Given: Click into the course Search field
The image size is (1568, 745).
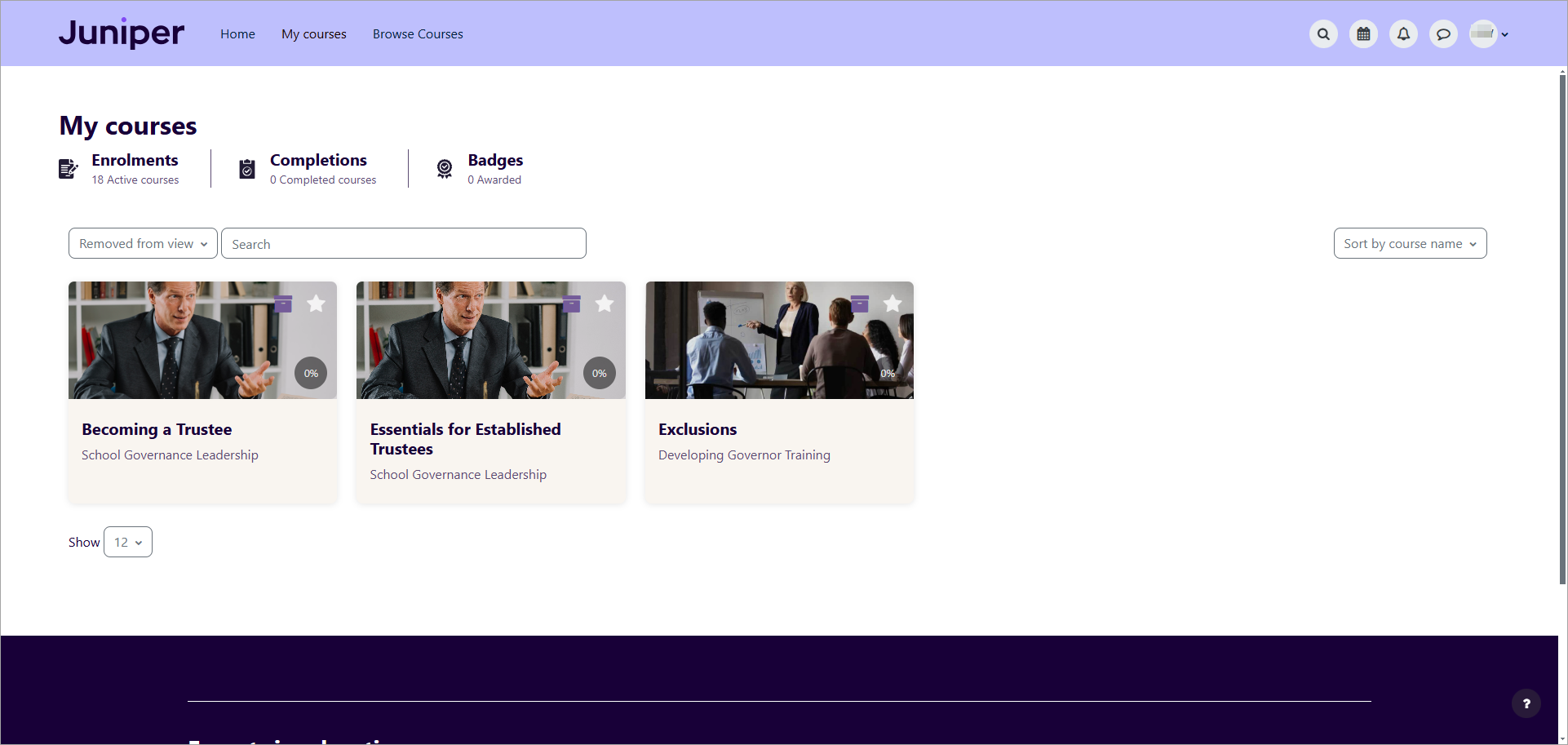Looking at the screenshot, I should point(403,243).
